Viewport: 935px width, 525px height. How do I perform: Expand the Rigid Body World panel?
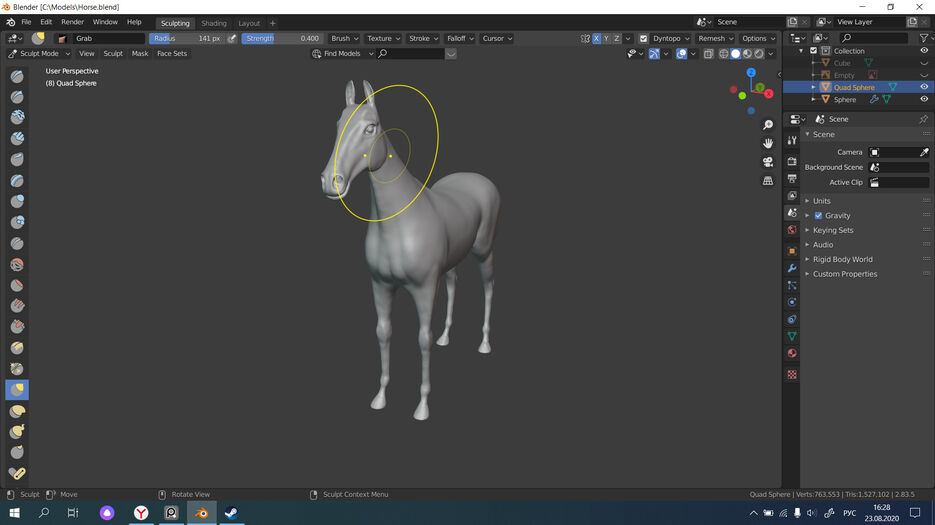pyautogui.click(x=842, y=260)
